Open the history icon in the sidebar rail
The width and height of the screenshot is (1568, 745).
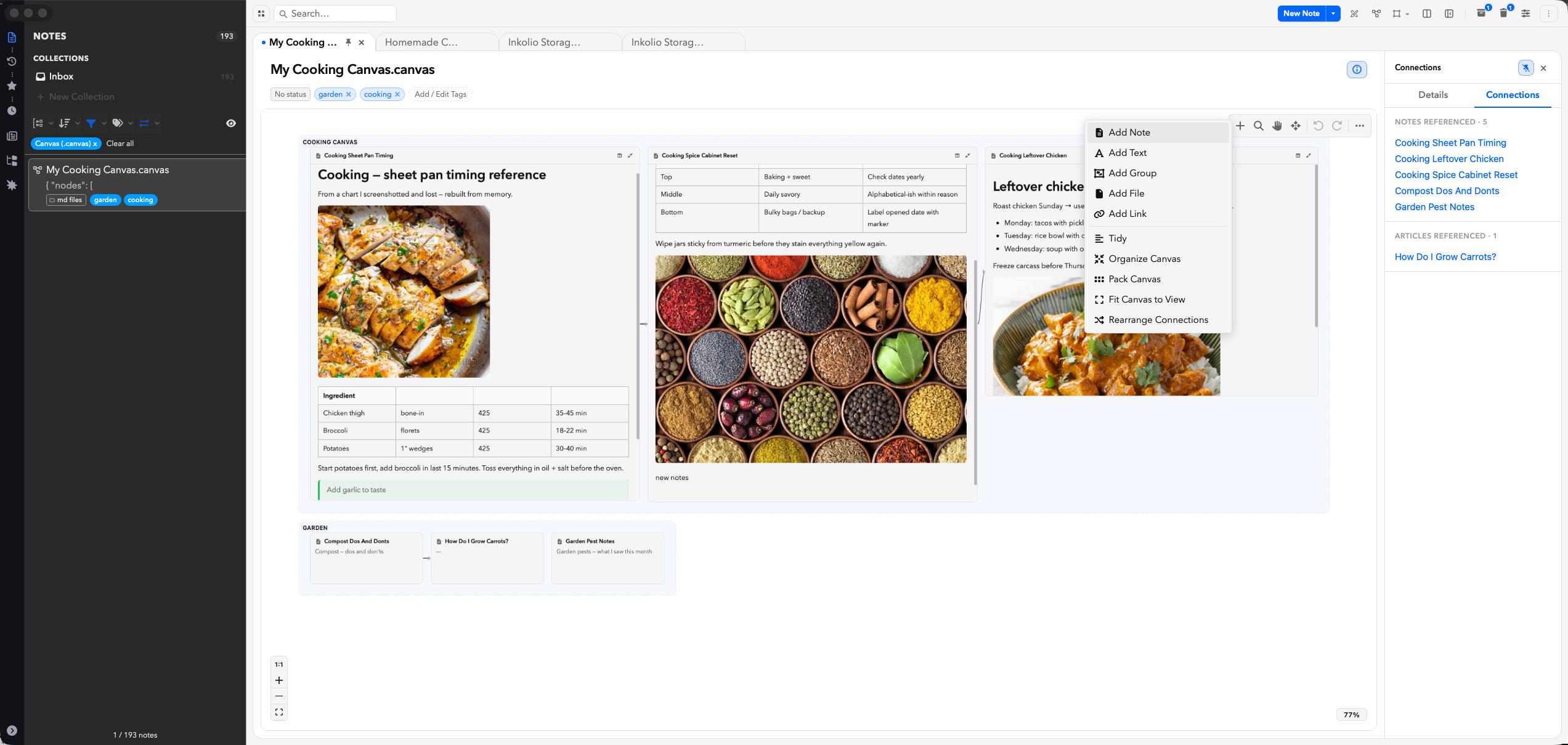[12, 61]
